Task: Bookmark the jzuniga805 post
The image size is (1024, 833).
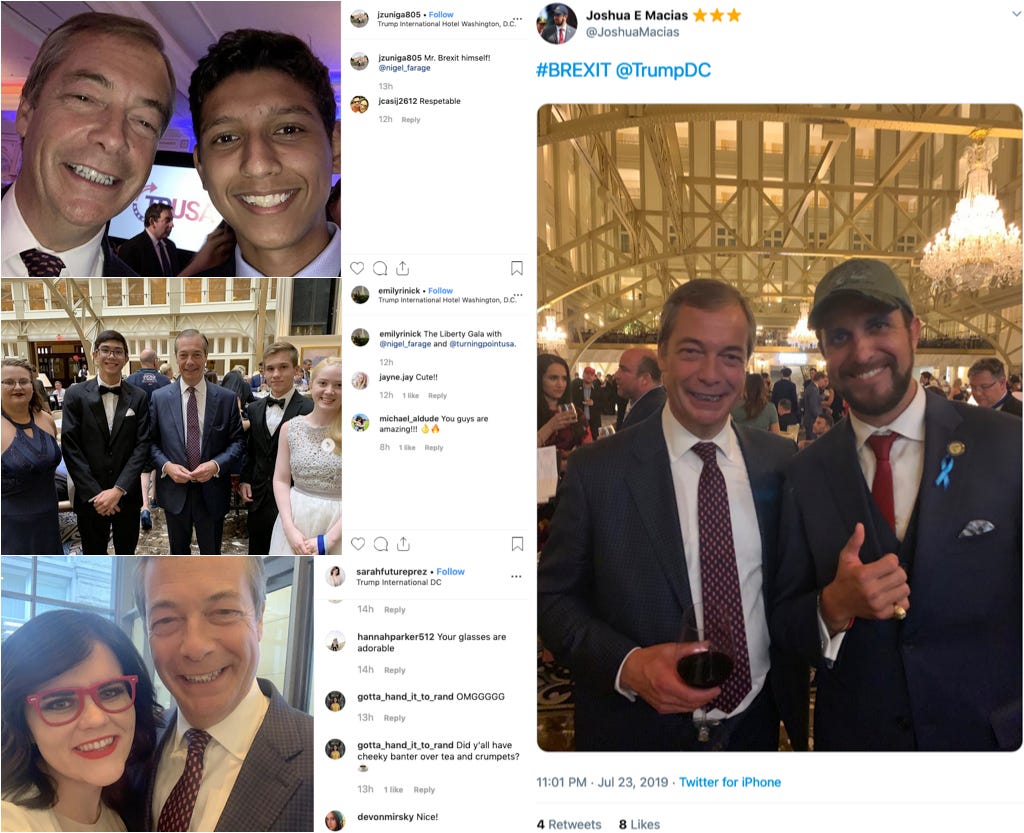Action: coord(517,268)
